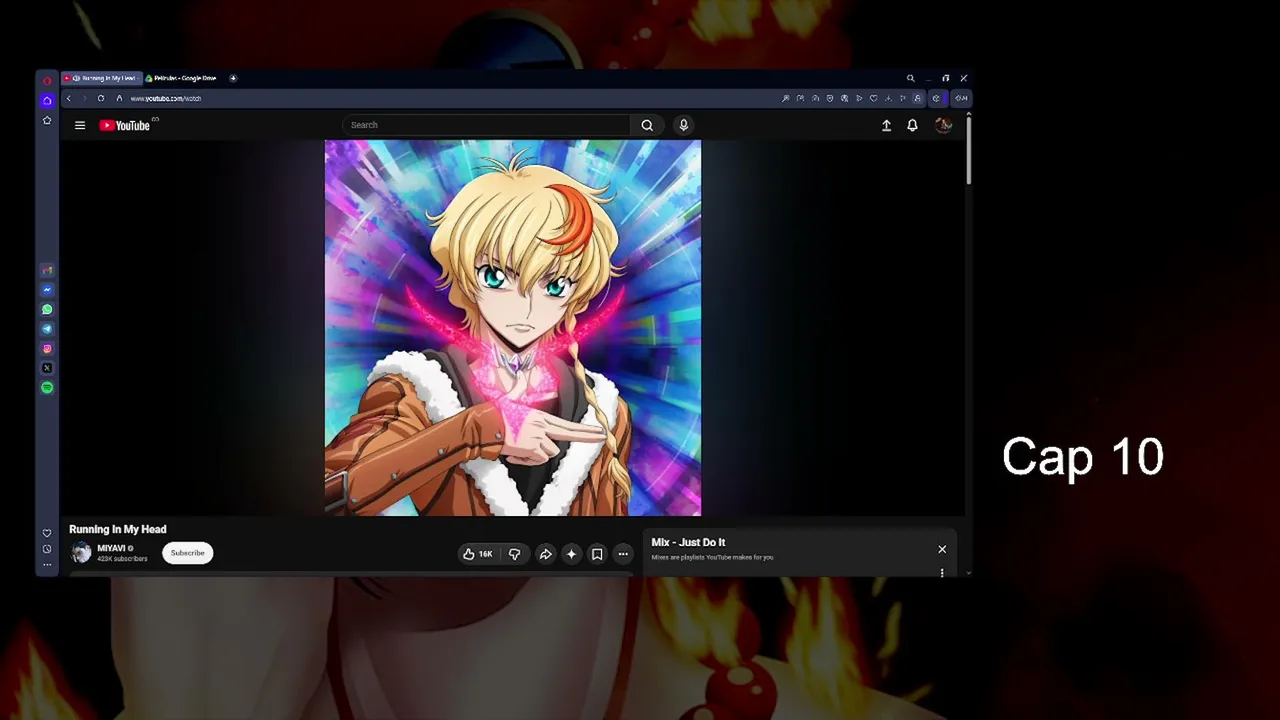The height and width of the screenshot is (720, 1280).
Task: Subscribe to the MIYAVI channel
Action: click(187, 553)
